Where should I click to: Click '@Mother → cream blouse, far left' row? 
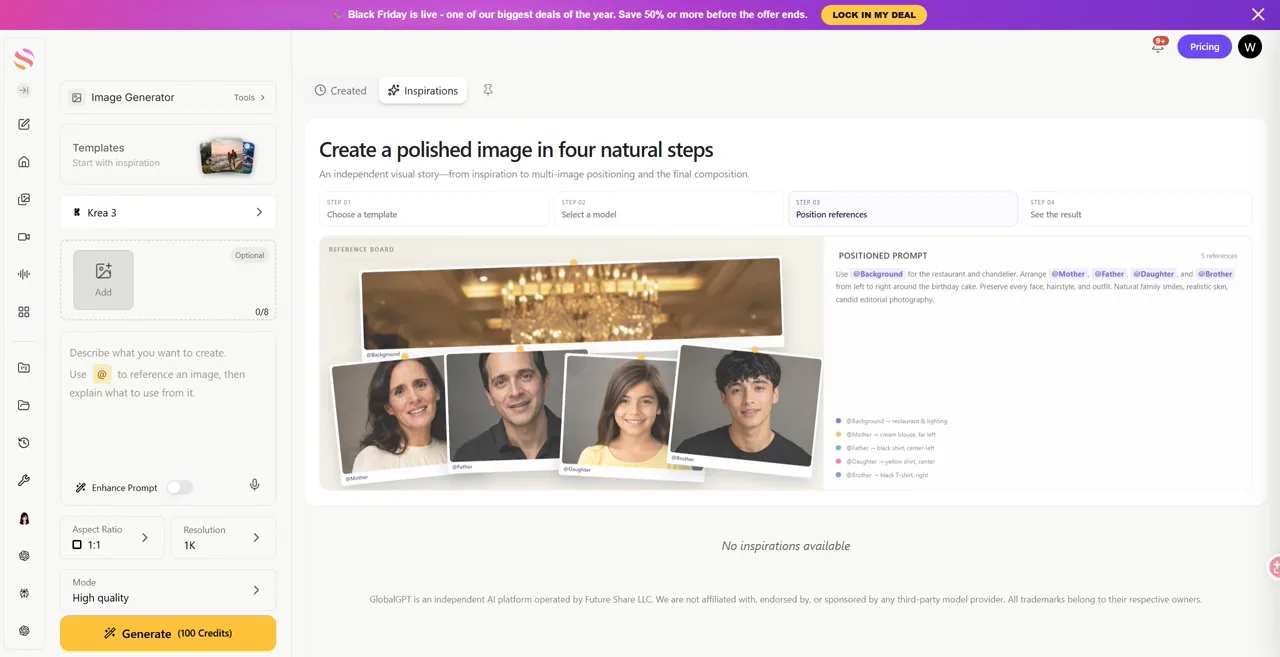pos(886,435)
